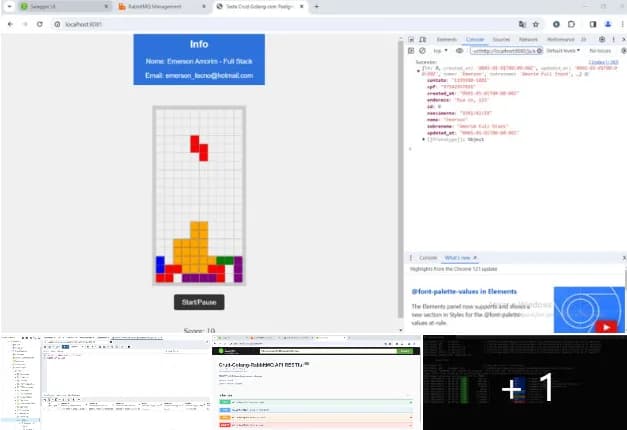Click the Info heading in the blue box
627x430 pixels.
199,44
